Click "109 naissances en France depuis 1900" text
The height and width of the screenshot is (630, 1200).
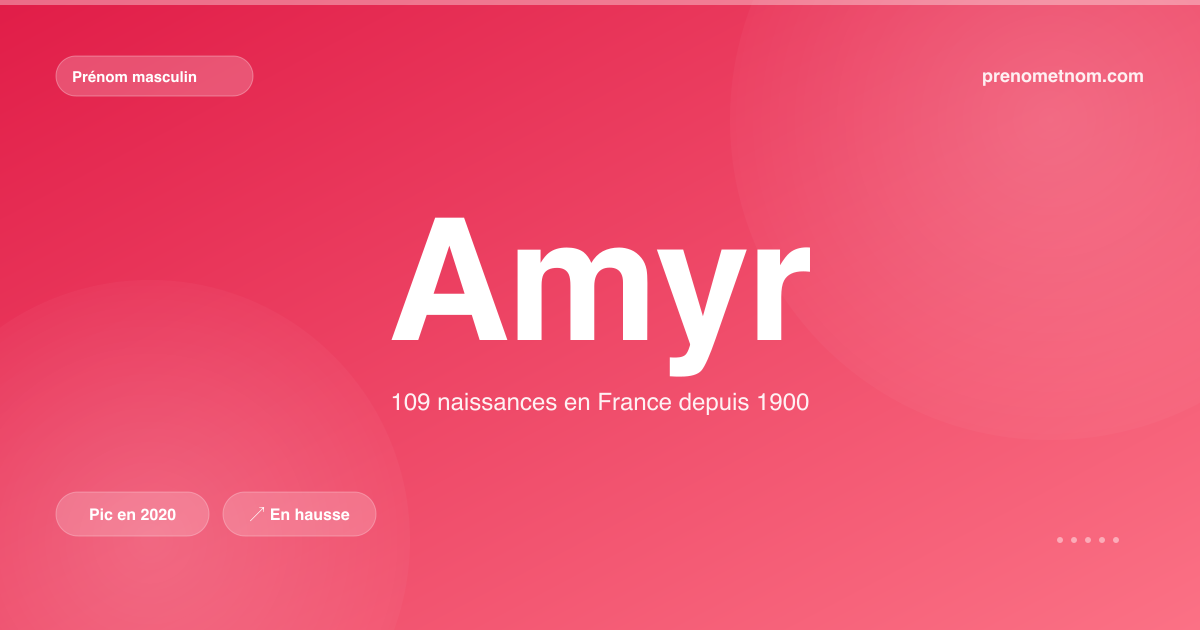[x=600, y=403]
